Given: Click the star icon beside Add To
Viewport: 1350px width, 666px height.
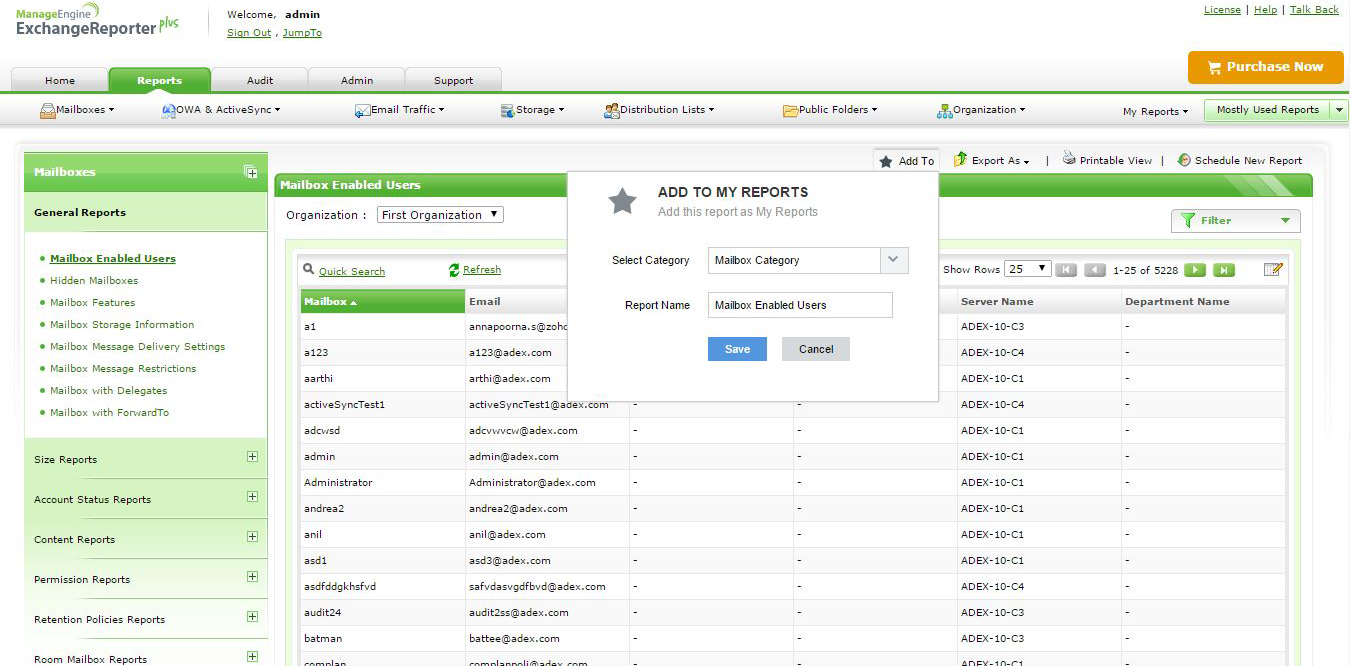Looking at the screenshot, I should 886,161.
